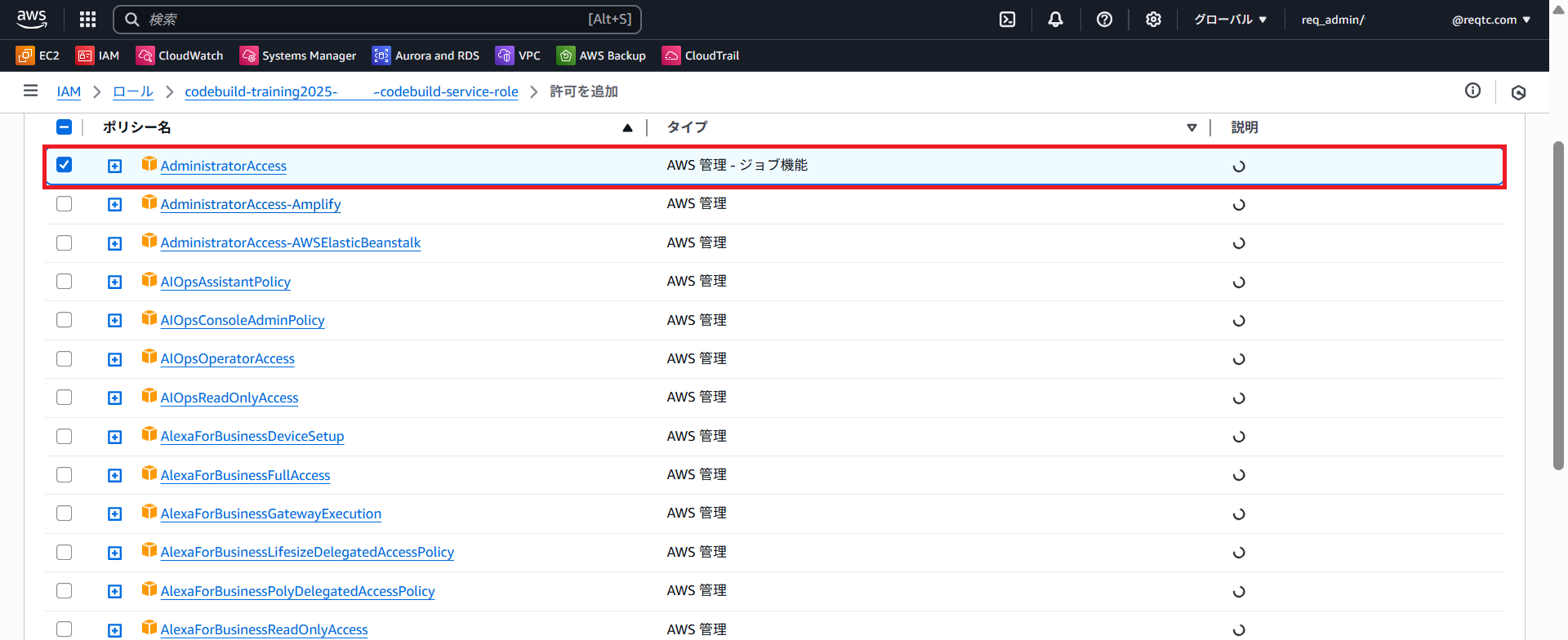Check the AlexaForBusinessPolyDelegatedAccessPolicy checkbox
This screenshot has width=1568, height=640.
[64, 590]
